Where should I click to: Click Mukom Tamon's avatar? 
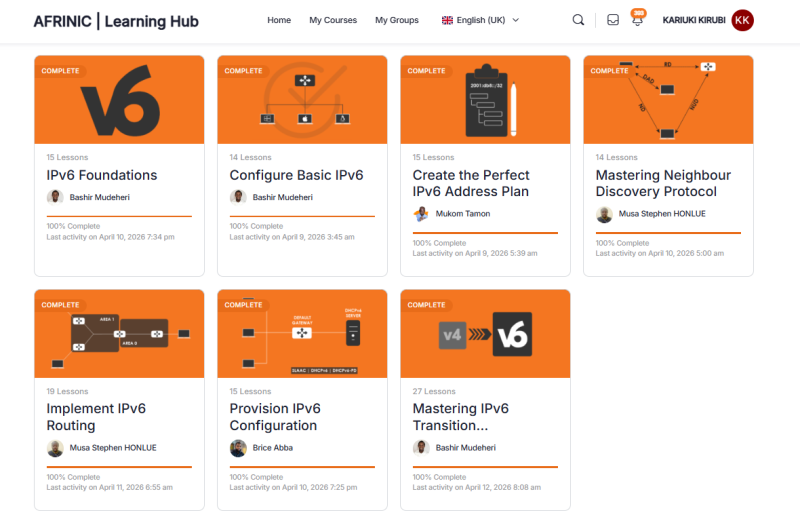coord(421,214)
